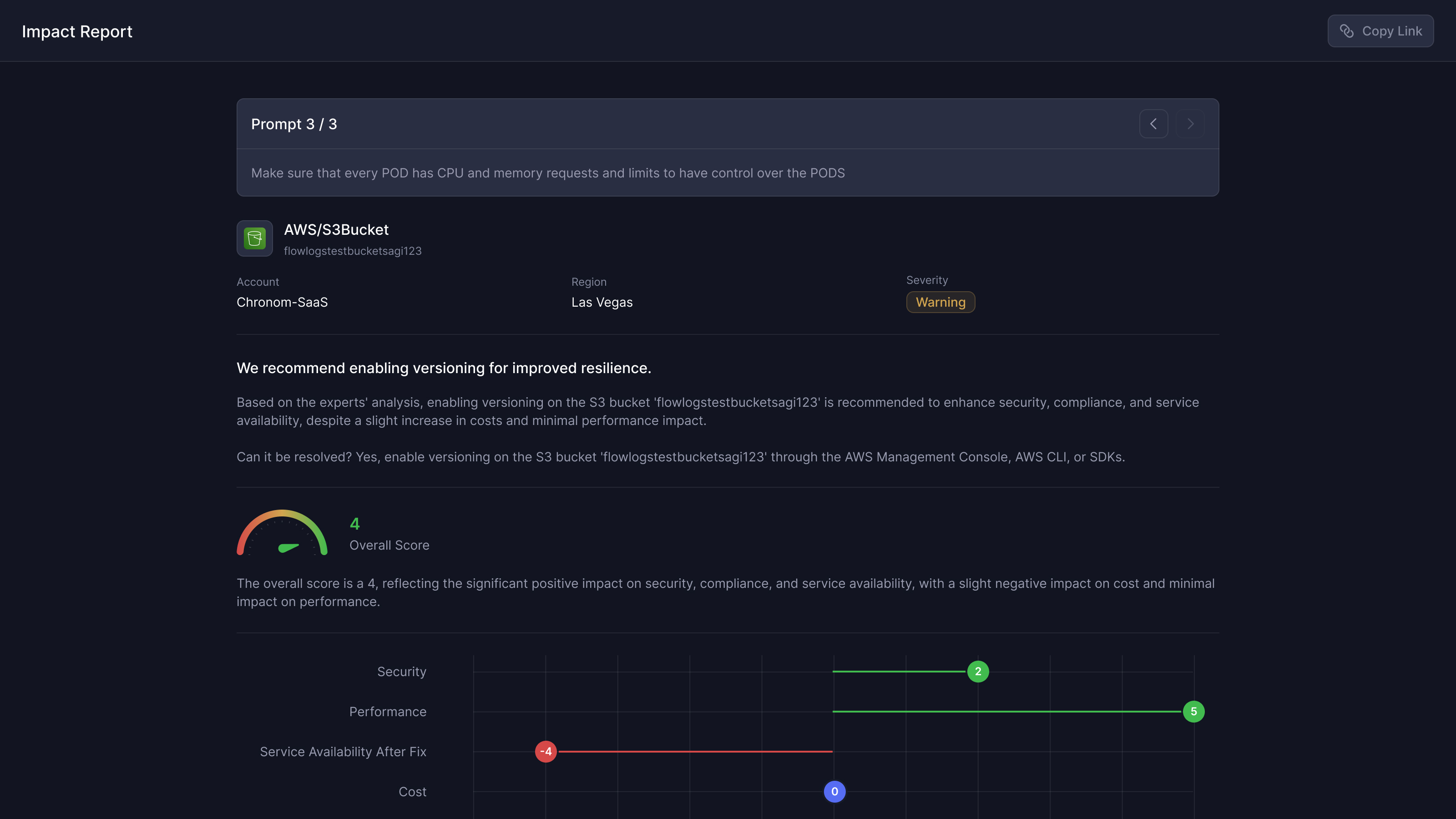1456x819 pixels.
Task: Click the green Security score bar line
Action: coord(899,672)
